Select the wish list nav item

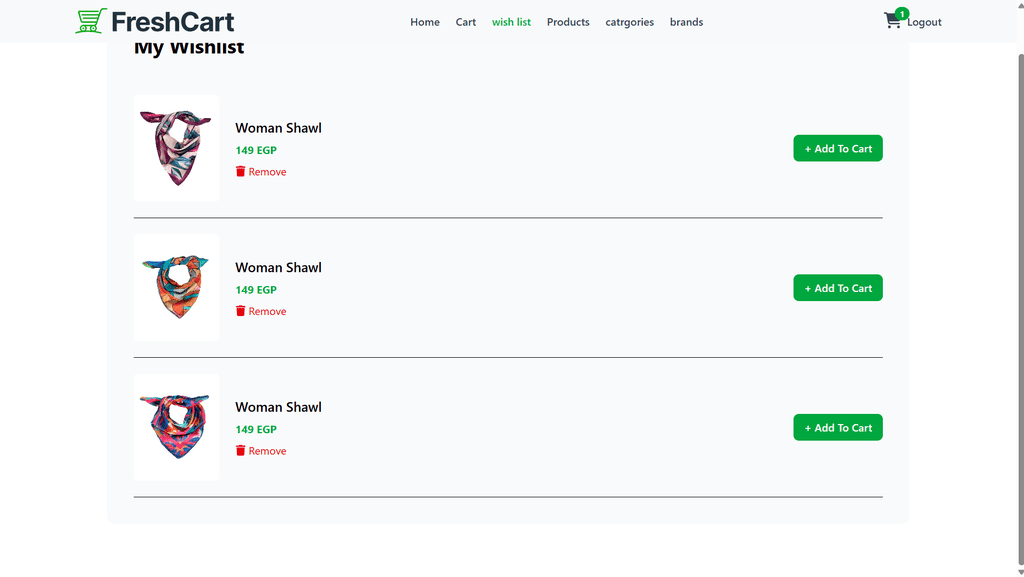(x=511, y=22)
